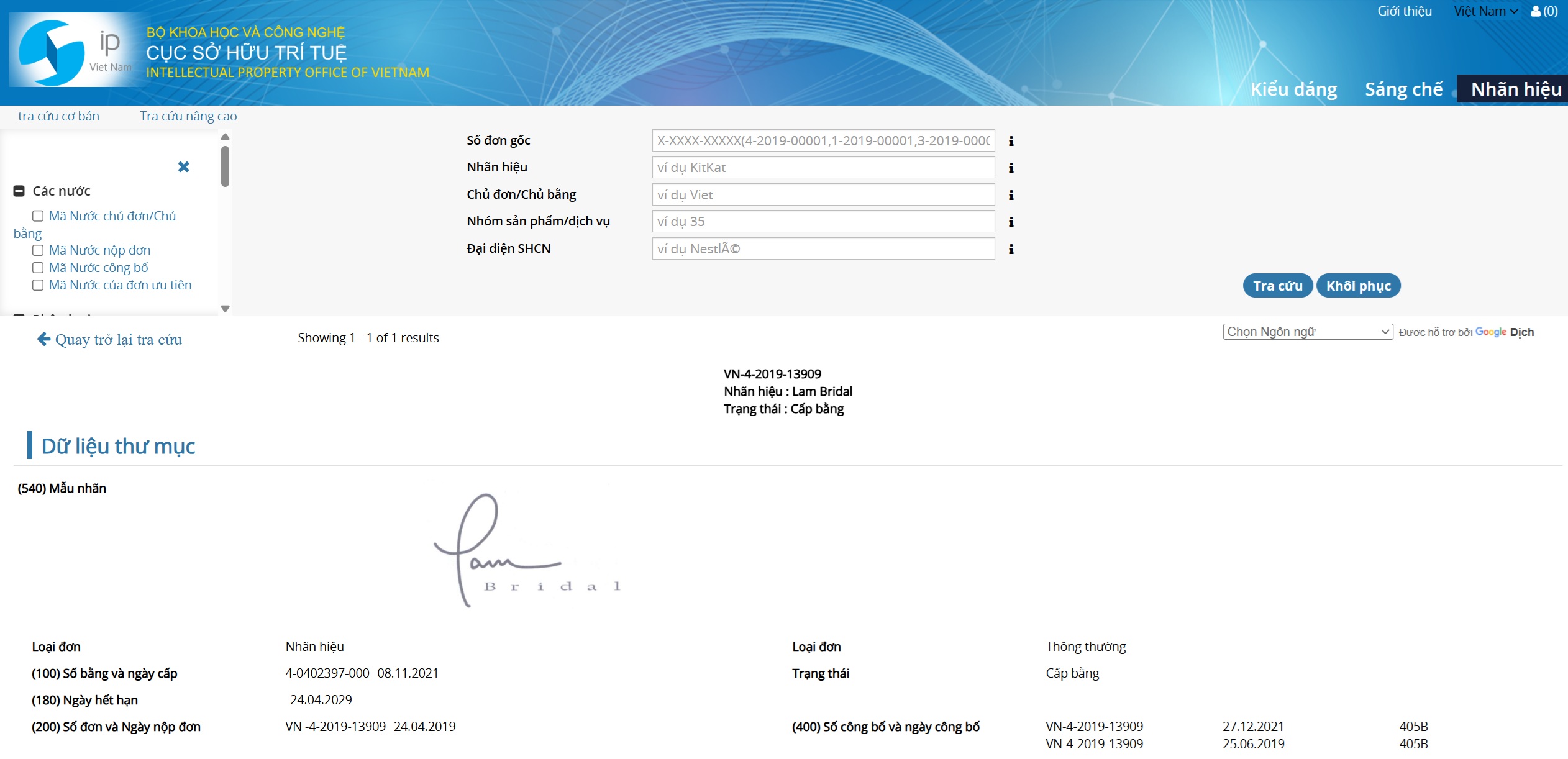
Task: Click the Nhãn hiệu : Lam Bridal text
Action: 788,391
